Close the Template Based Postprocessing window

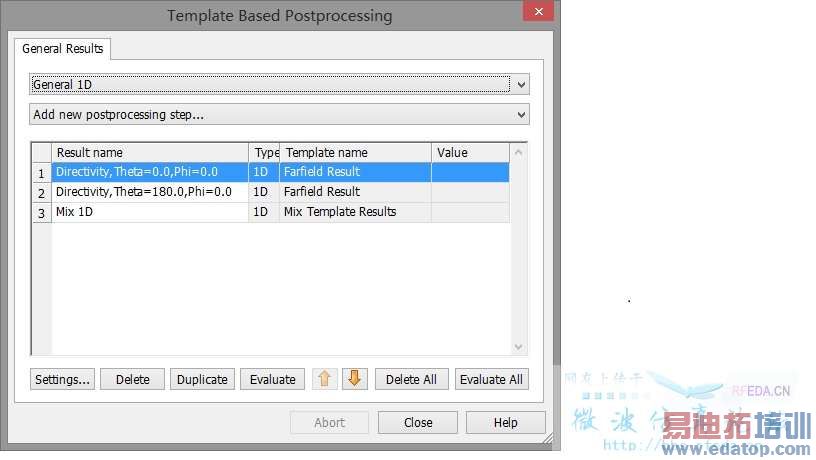point(539,13)
